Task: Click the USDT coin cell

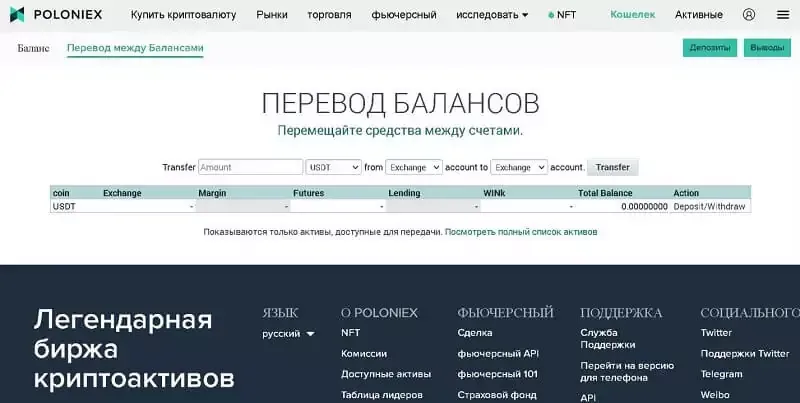Action: (64, 207)
